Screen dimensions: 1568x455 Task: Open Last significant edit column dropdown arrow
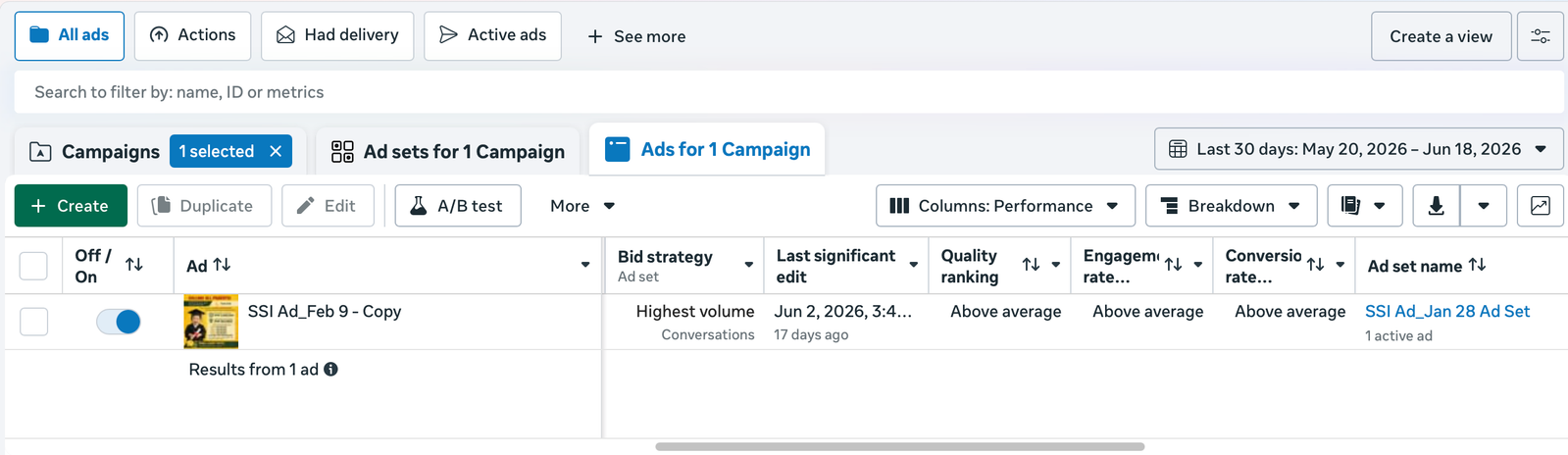[x=914, y=265]
